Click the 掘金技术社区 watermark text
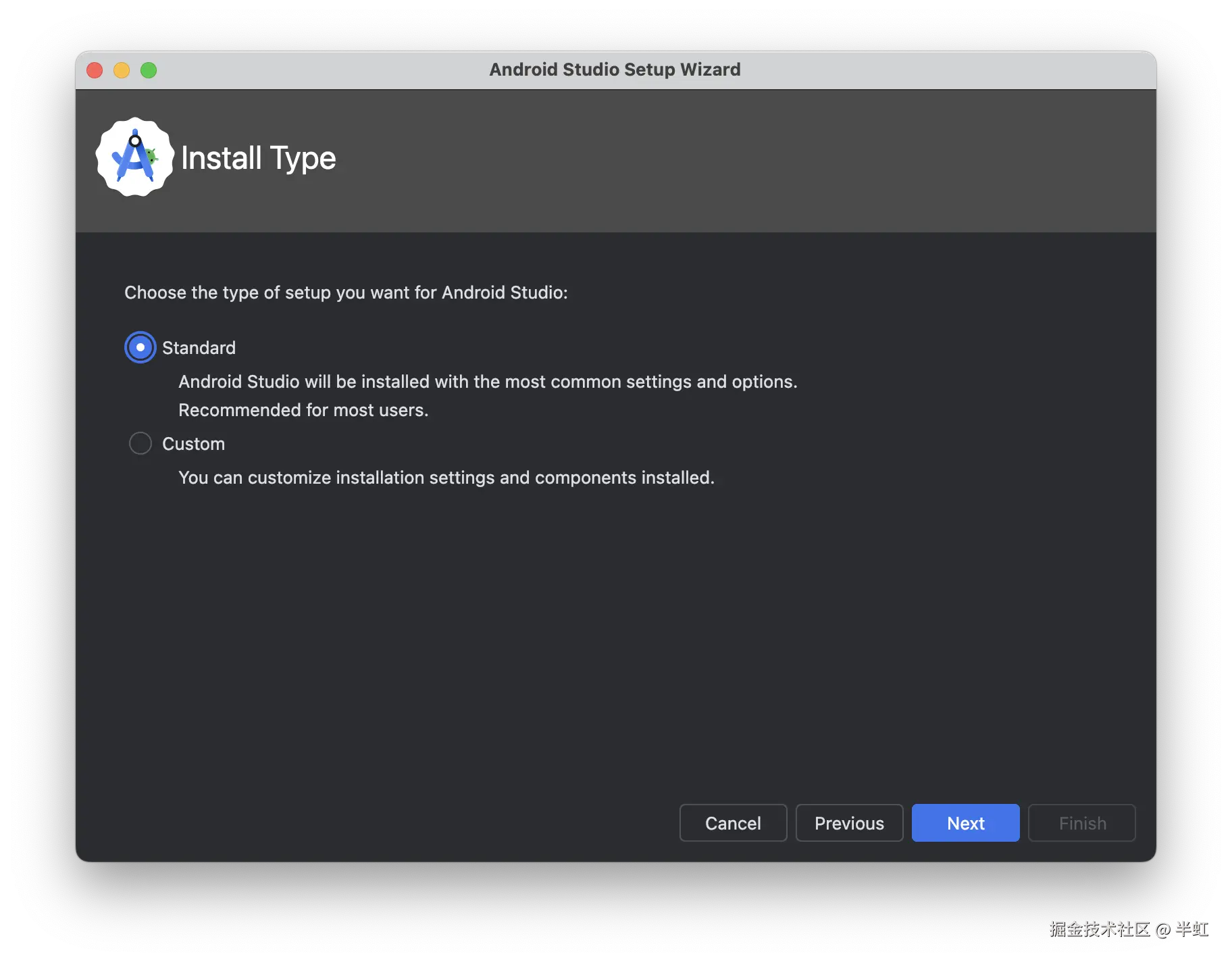 [x=1099, y=929]
